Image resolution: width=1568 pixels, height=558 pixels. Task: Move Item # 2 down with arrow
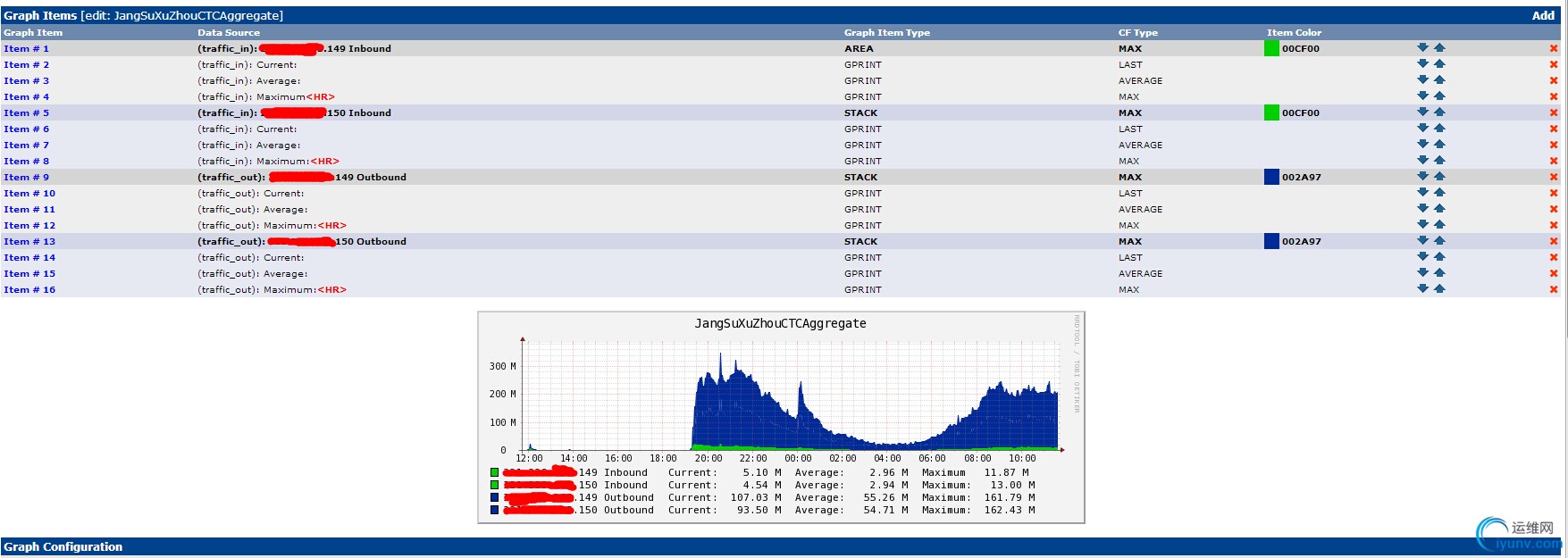click(x=1422, y=64)
